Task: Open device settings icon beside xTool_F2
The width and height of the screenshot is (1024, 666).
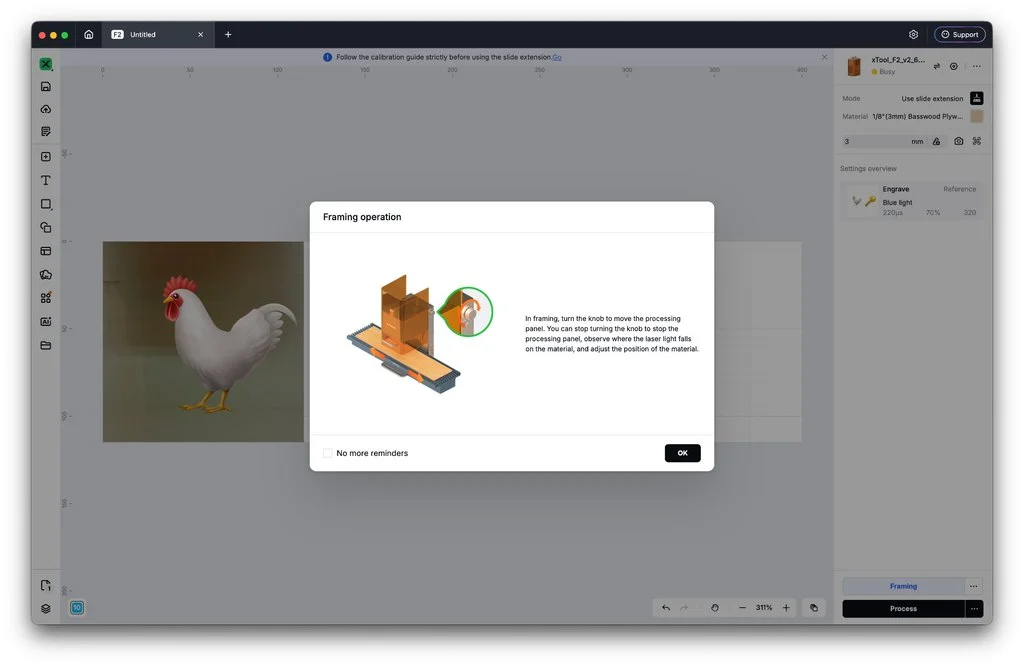Action: point(954,66)
